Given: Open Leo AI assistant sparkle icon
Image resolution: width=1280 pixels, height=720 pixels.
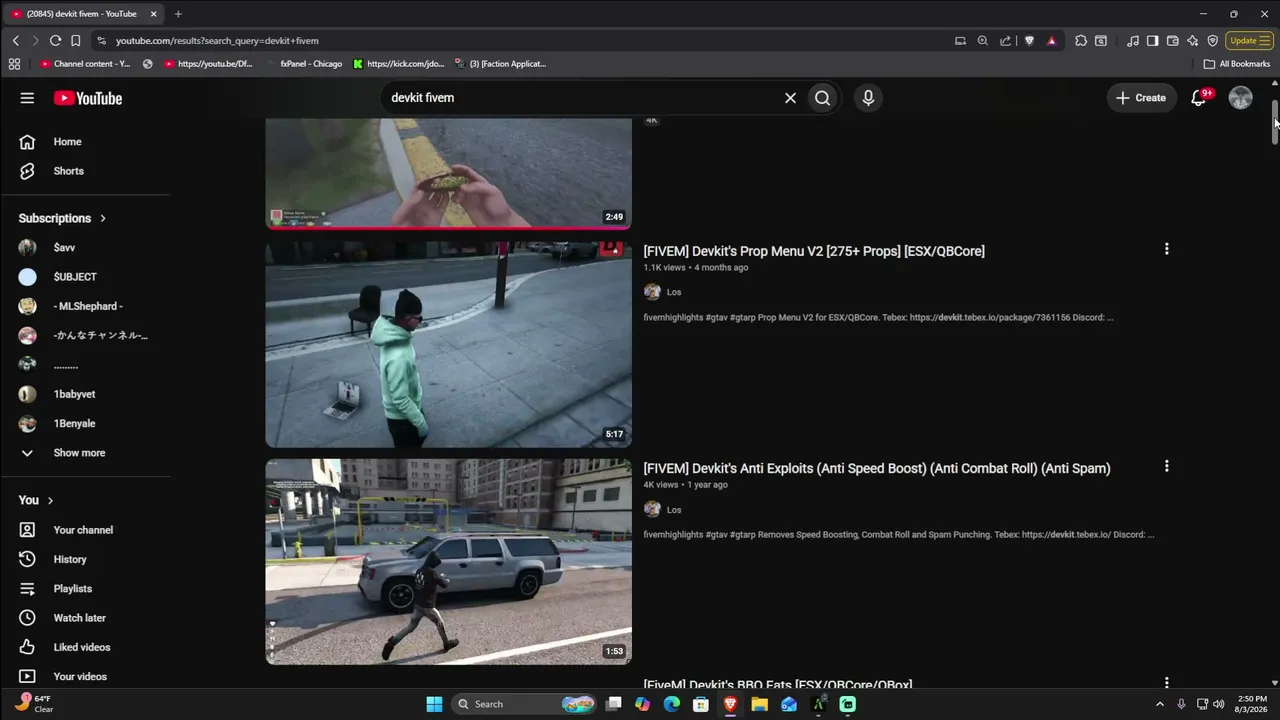Looking at the screenshot, I should pos(1193,41).
